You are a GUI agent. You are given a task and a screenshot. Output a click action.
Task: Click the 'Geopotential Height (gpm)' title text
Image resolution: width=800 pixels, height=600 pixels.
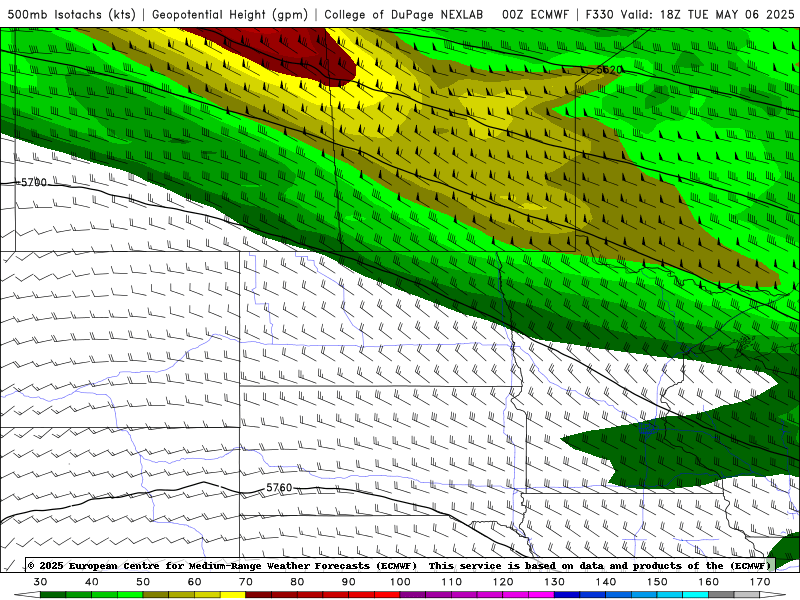(230, 14)
